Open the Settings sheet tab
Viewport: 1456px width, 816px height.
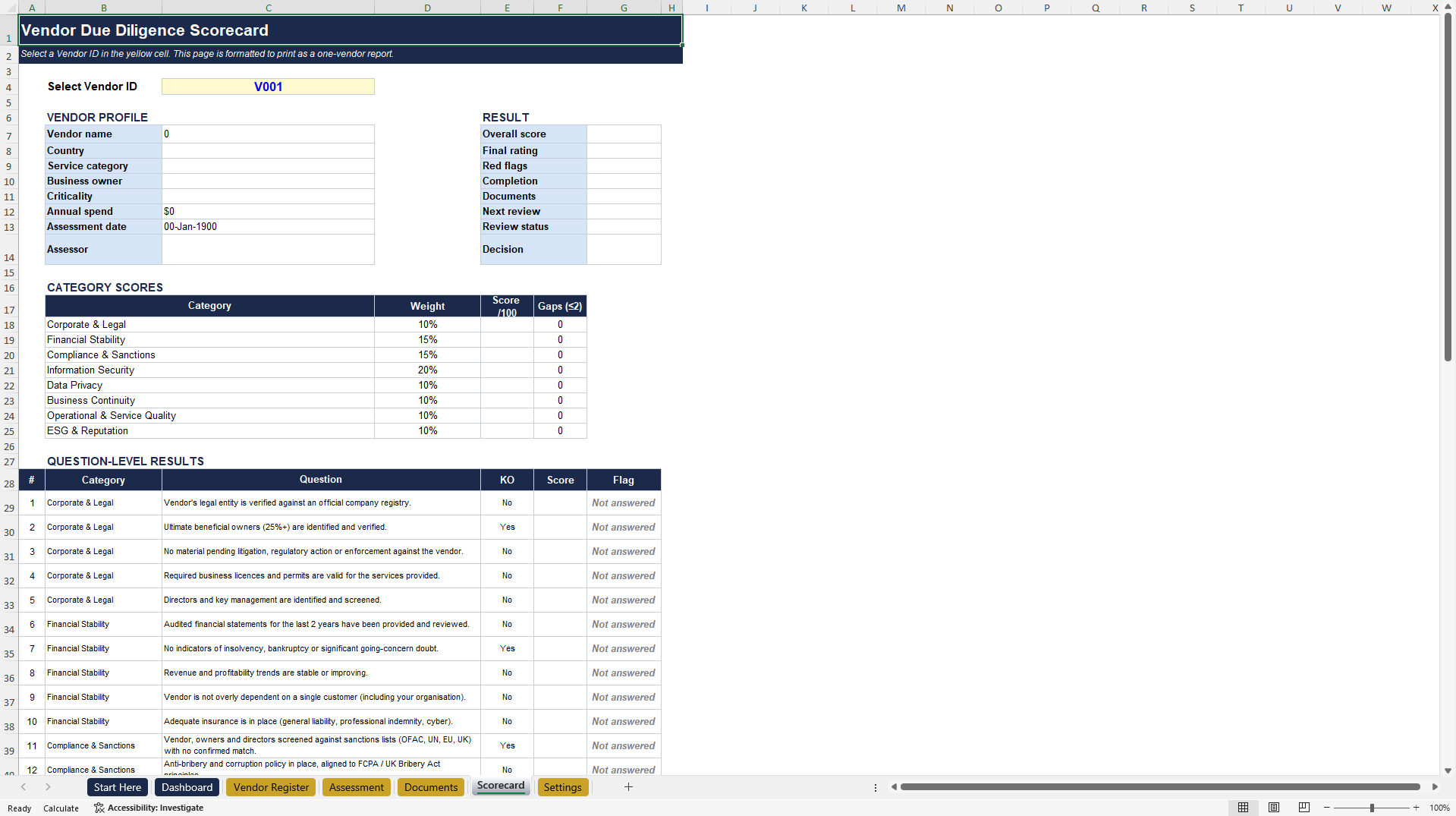pyautogui.click(x=562, y=787)
